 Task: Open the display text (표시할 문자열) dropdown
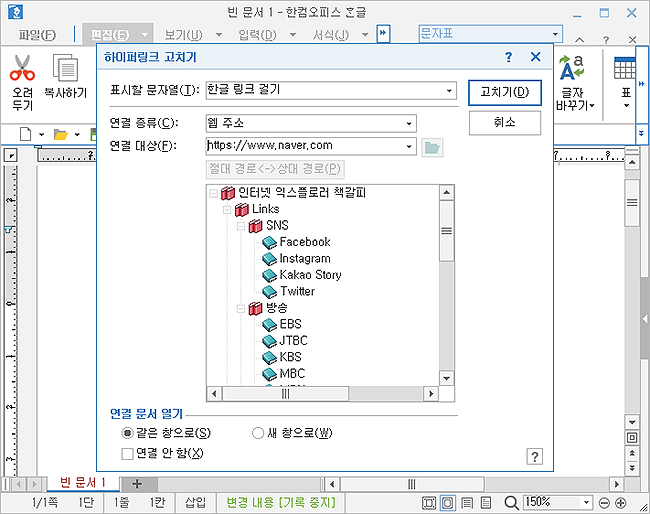pyautogui.click(x=449, y=91)
